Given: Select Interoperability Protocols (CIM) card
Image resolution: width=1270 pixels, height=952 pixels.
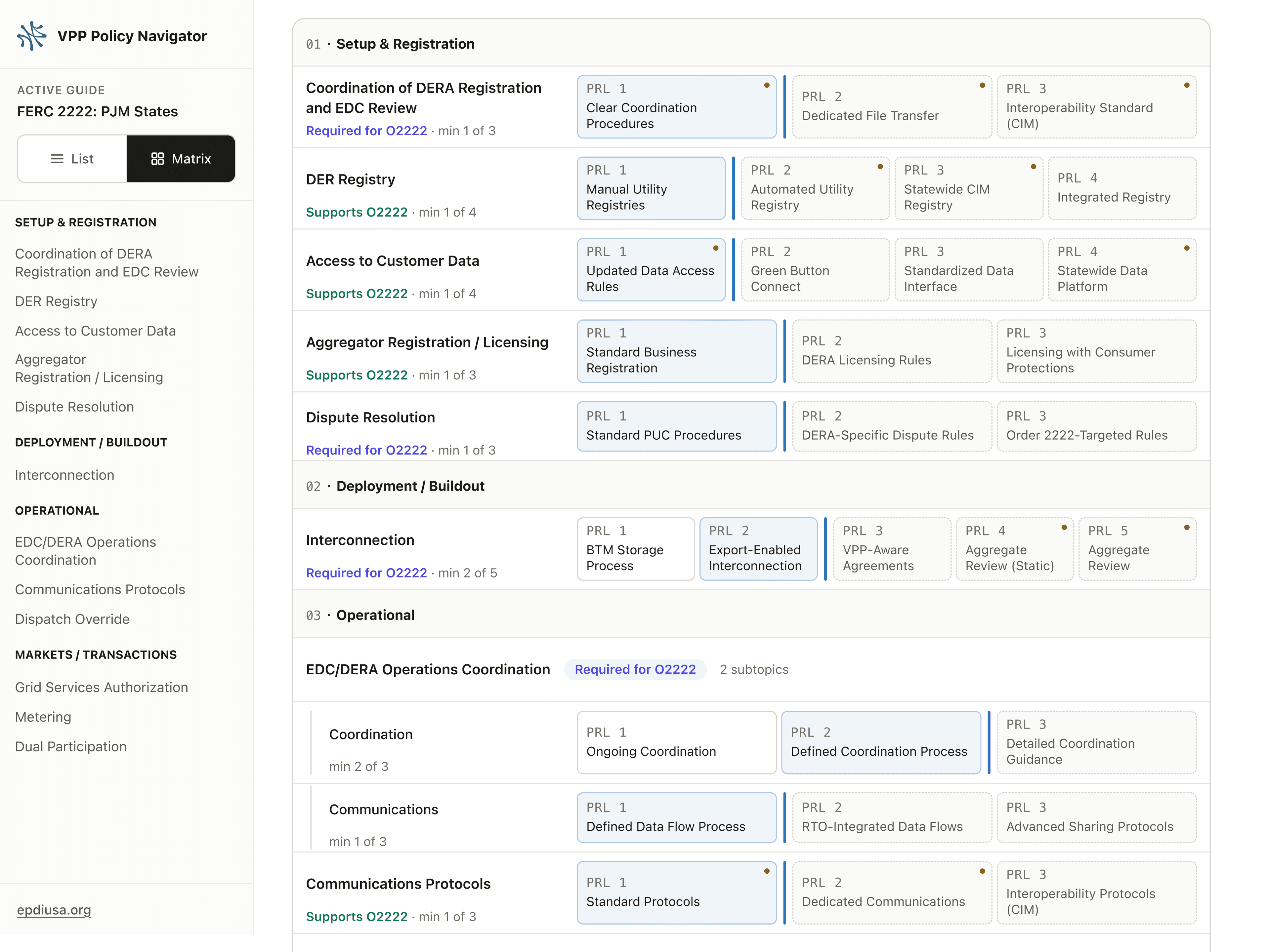Looking at the screenshot, I should (x=1097, y=893).
